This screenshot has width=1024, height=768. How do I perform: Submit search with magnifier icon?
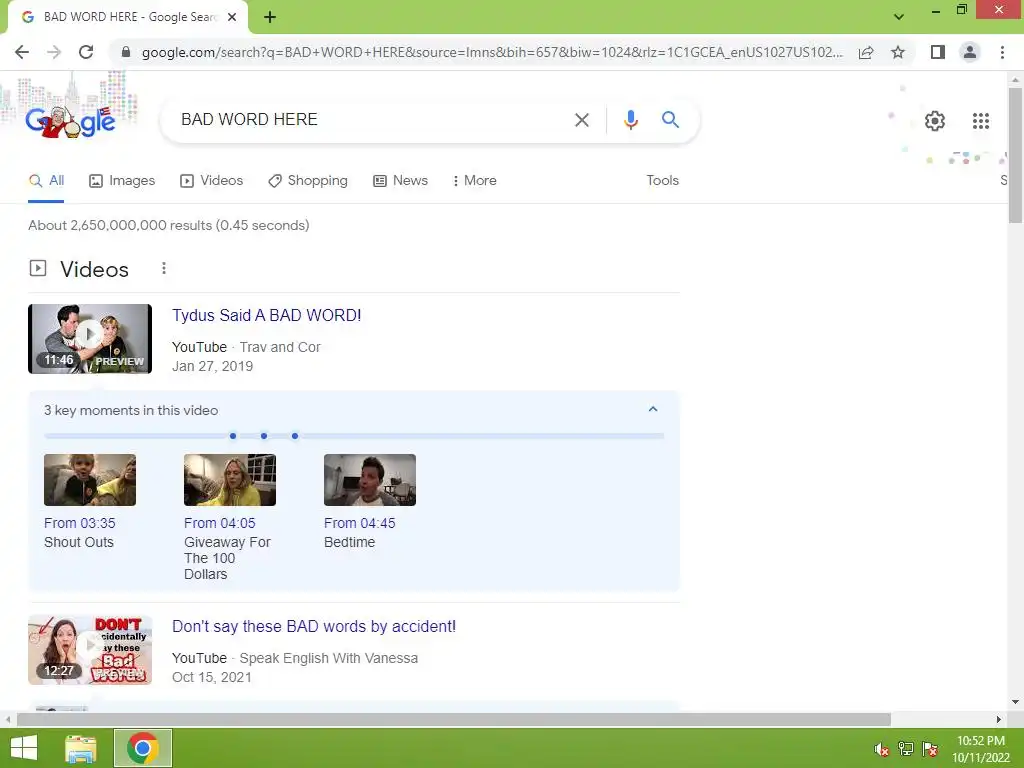pos(670,120)
